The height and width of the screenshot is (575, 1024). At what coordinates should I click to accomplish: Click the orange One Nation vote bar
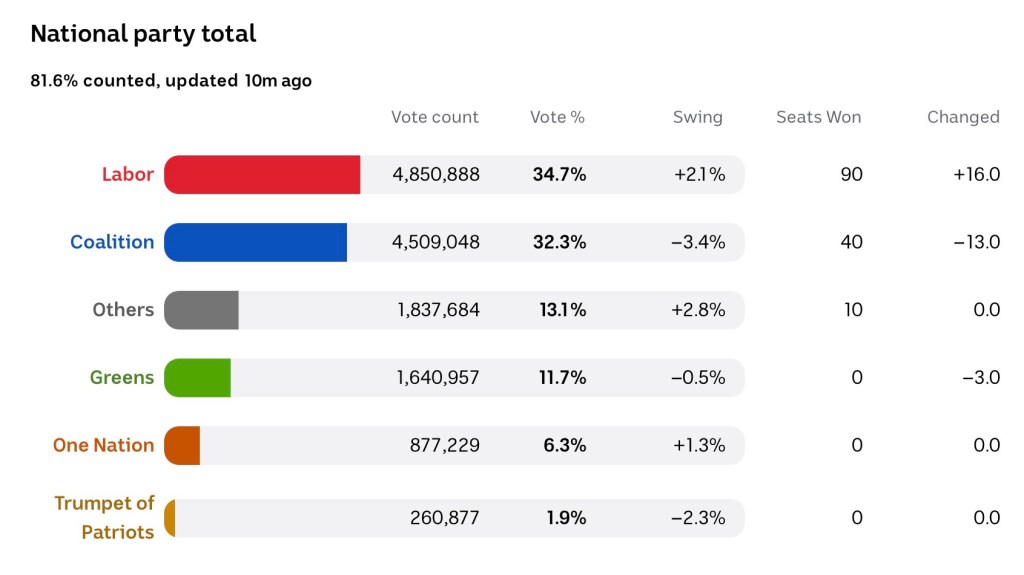pos(183,445)
